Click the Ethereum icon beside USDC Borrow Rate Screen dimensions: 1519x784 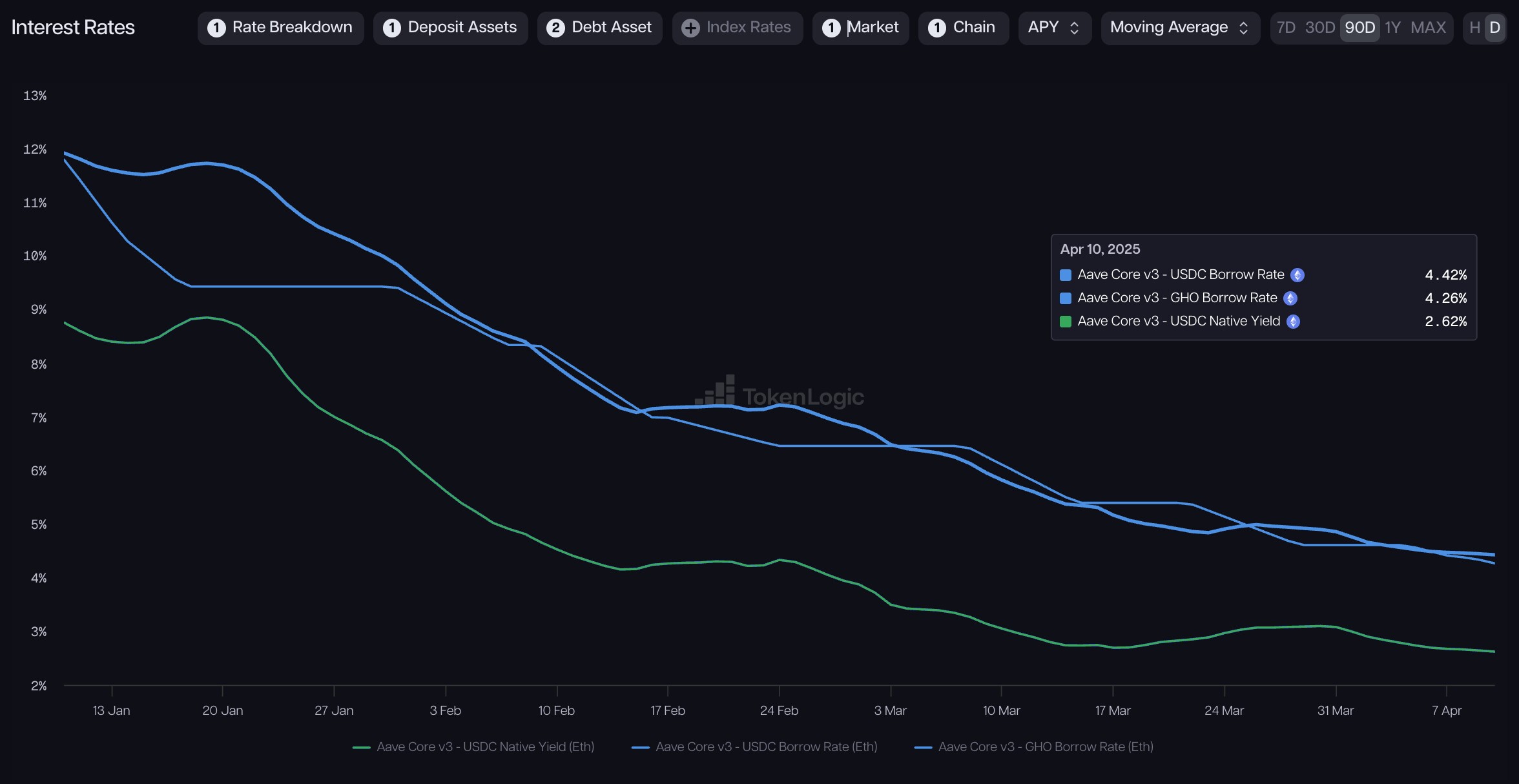click(1297, 275)
